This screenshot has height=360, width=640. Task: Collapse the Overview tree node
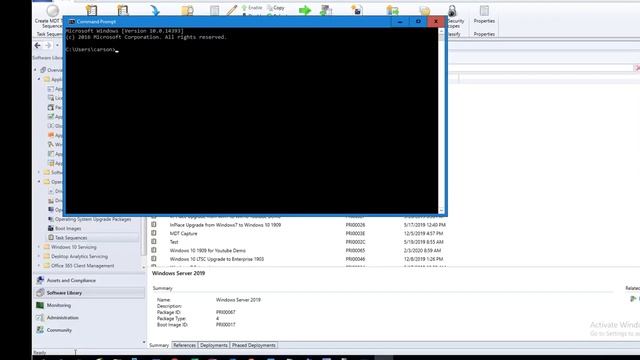tap(36, 70)
